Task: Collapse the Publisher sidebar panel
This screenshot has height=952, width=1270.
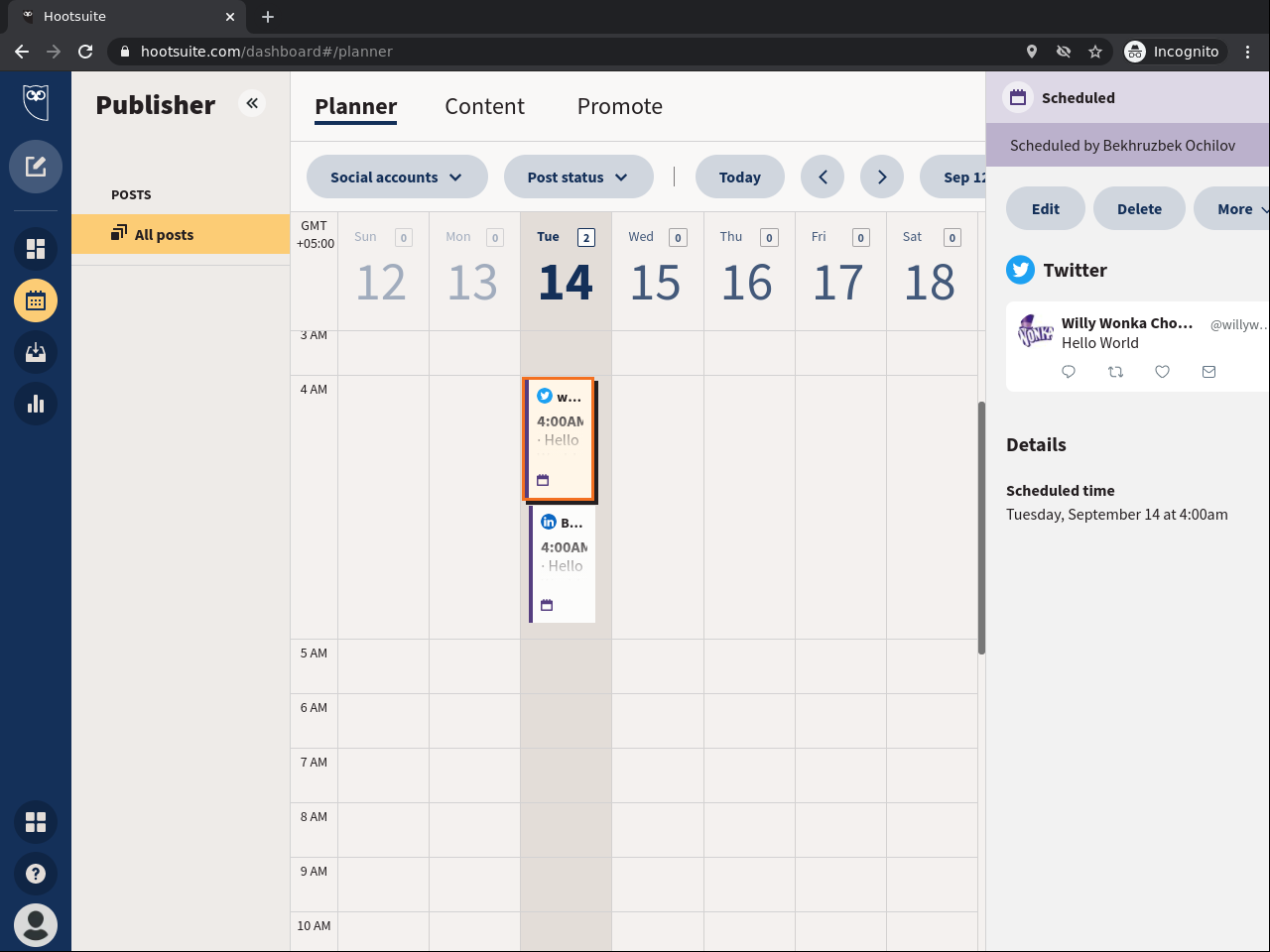Action: [x=252, y=103]
